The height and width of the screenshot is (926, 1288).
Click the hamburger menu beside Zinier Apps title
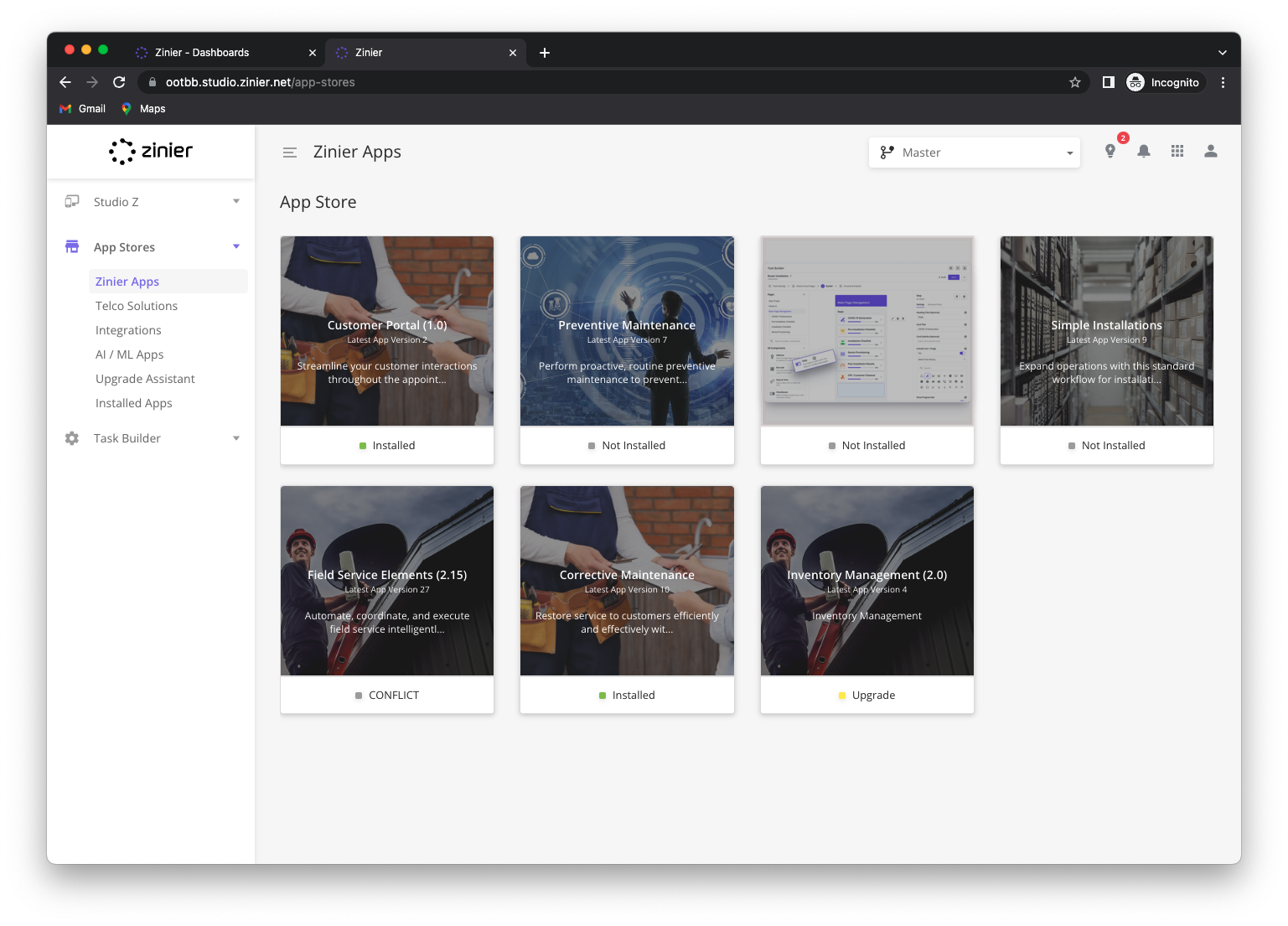click(x=290, y=153)
